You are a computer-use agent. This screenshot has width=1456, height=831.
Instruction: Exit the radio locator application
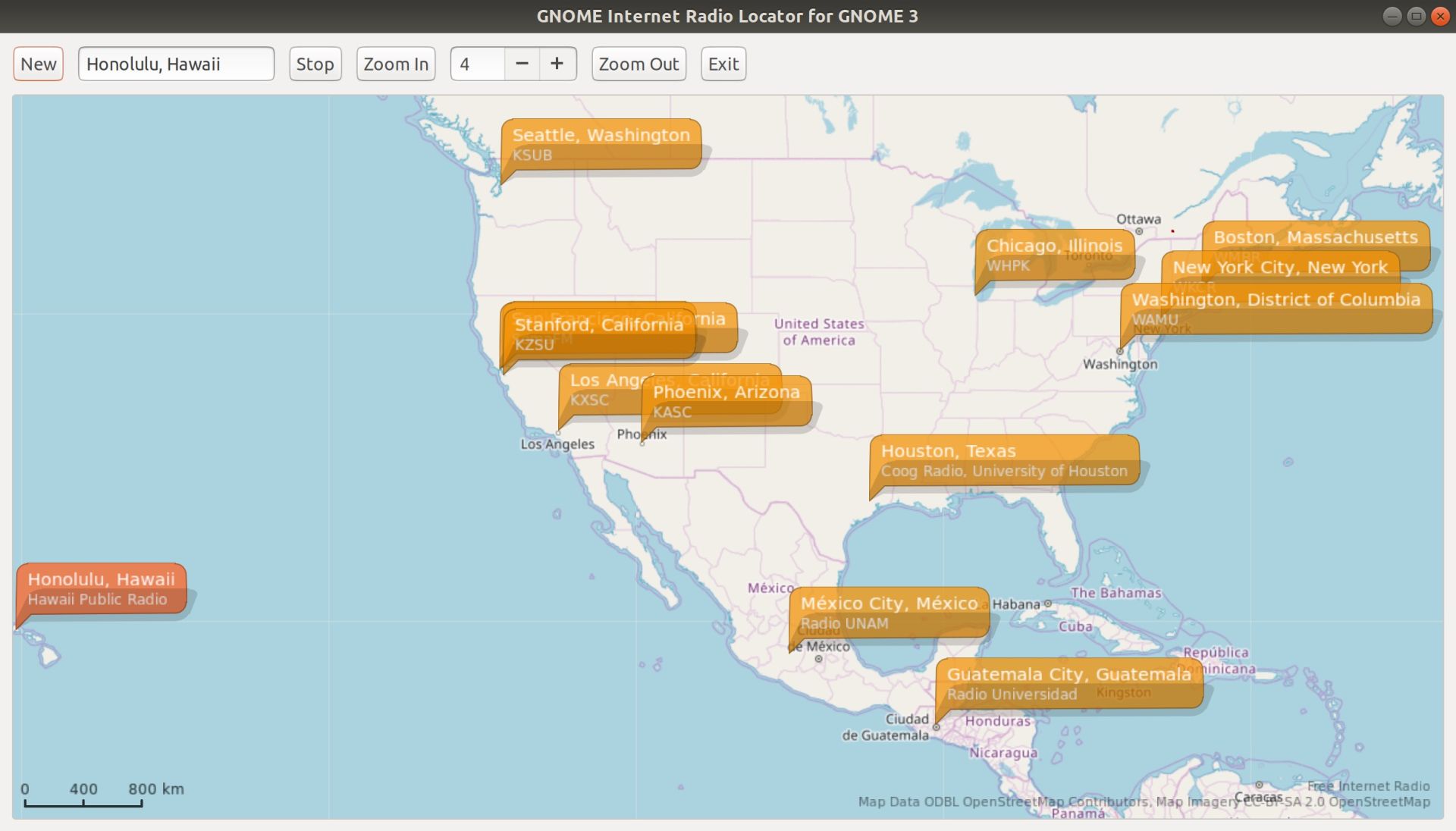coord(723,64)
